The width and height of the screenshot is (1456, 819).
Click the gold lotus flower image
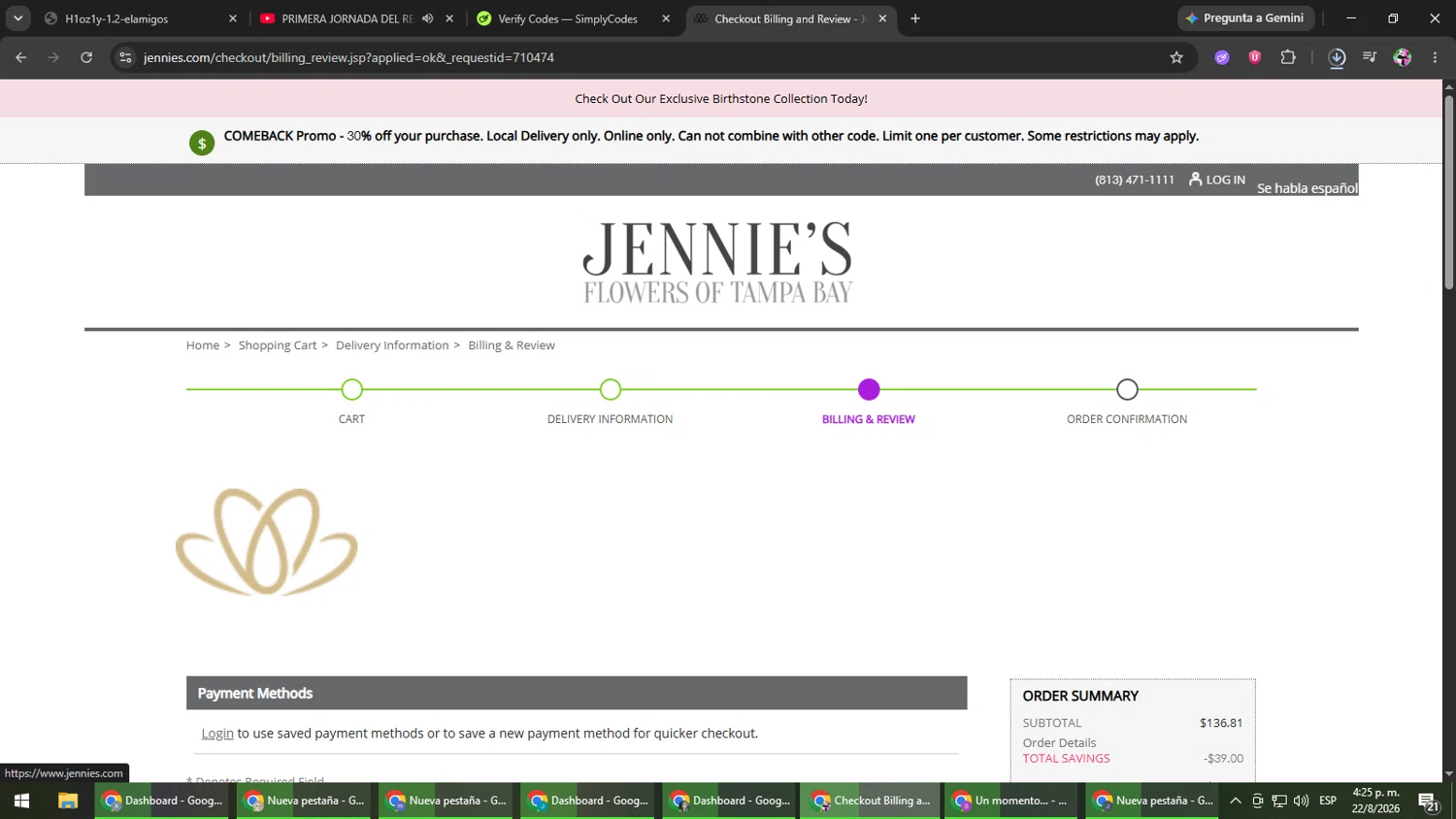tap(267, 541)
